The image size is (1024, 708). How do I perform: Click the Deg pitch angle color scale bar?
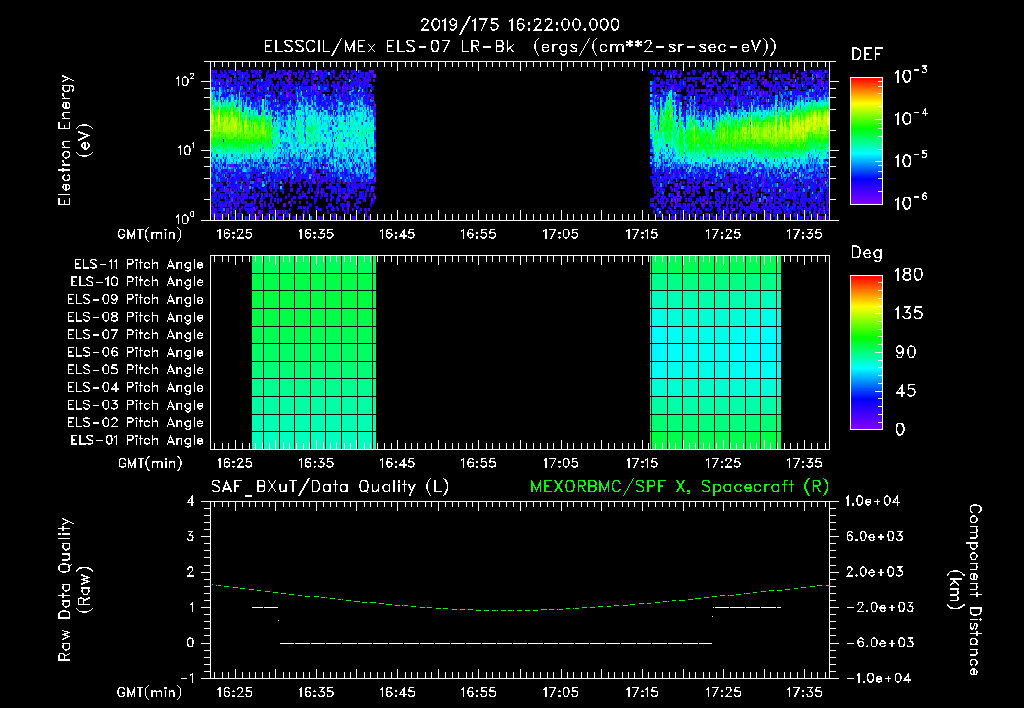(x=866, y=352)
